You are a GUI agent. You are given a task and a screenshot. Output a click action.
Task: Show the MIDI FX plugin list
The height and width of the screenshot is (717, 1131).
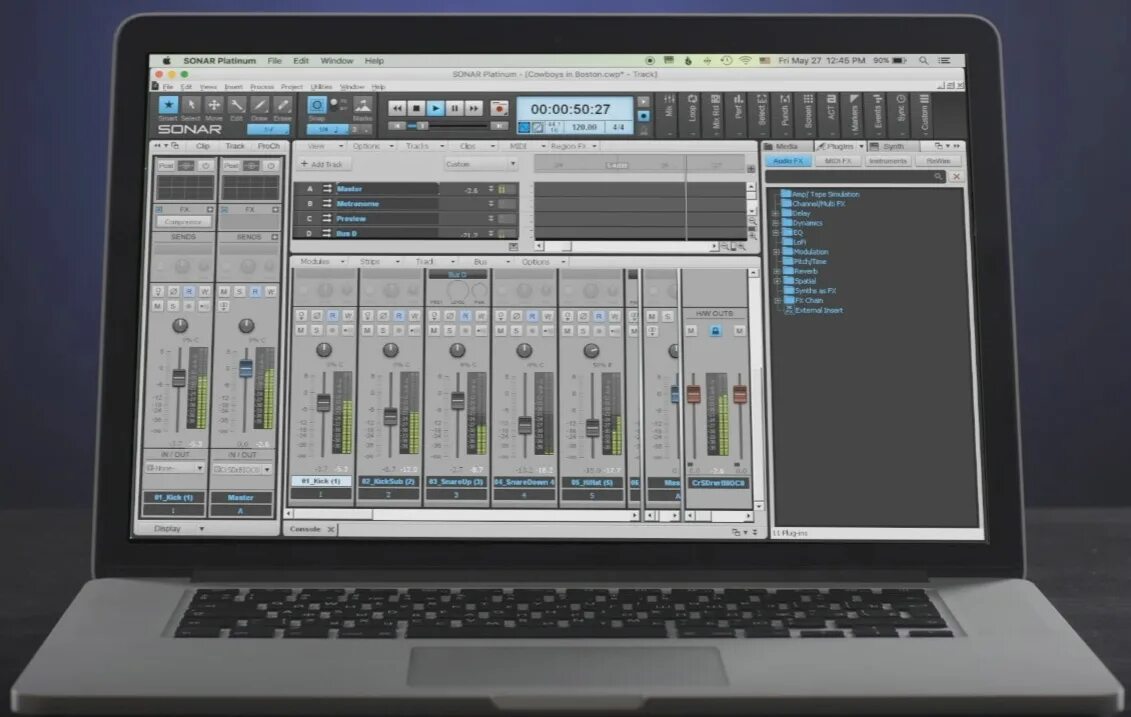[838, 161]
